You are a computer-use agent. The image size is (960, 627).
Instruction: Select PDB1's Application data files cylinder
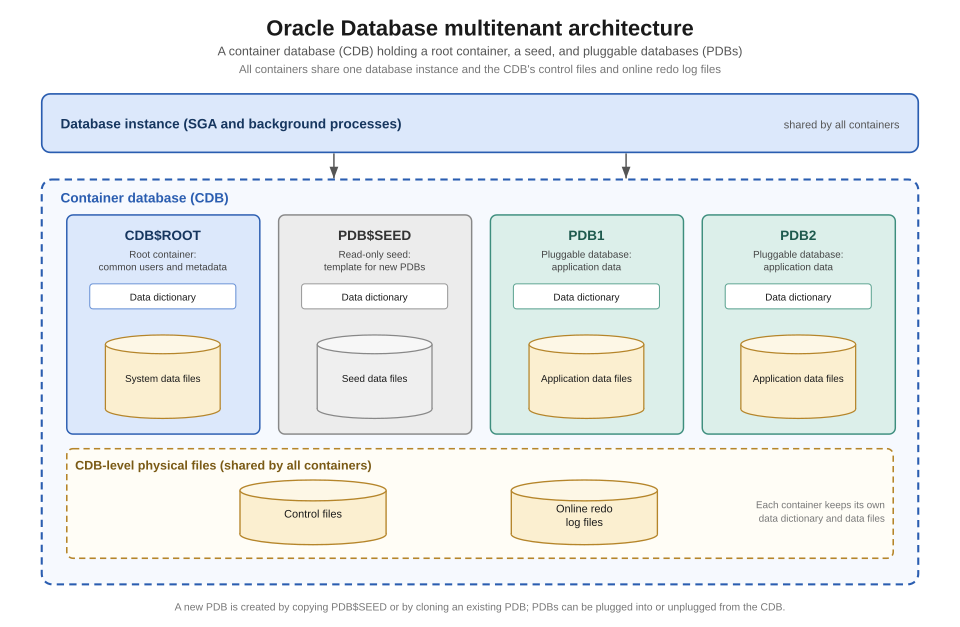click(x=587, y=377)
